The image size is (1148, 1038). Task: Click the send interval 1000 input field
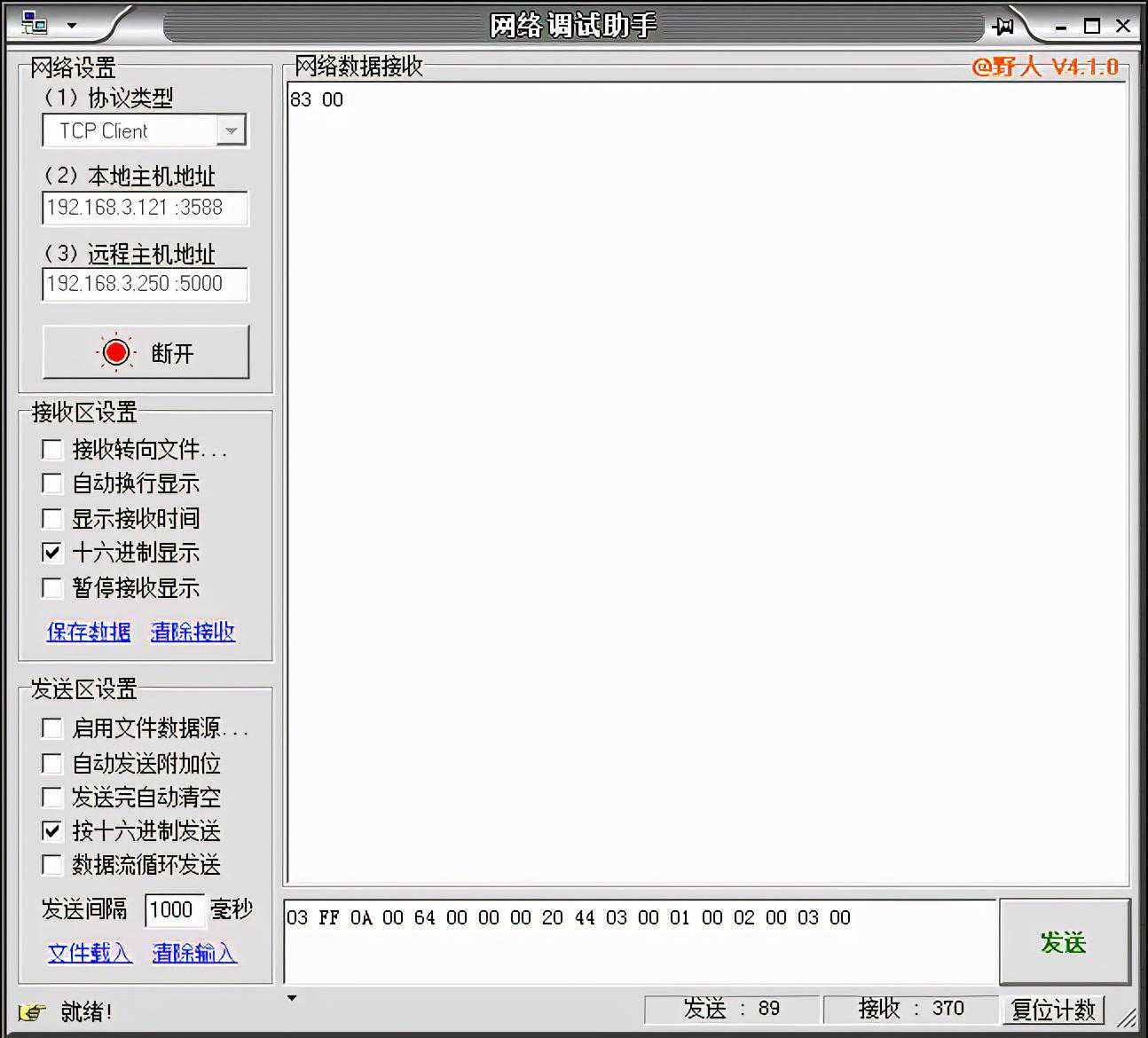[x=174, y=909]
